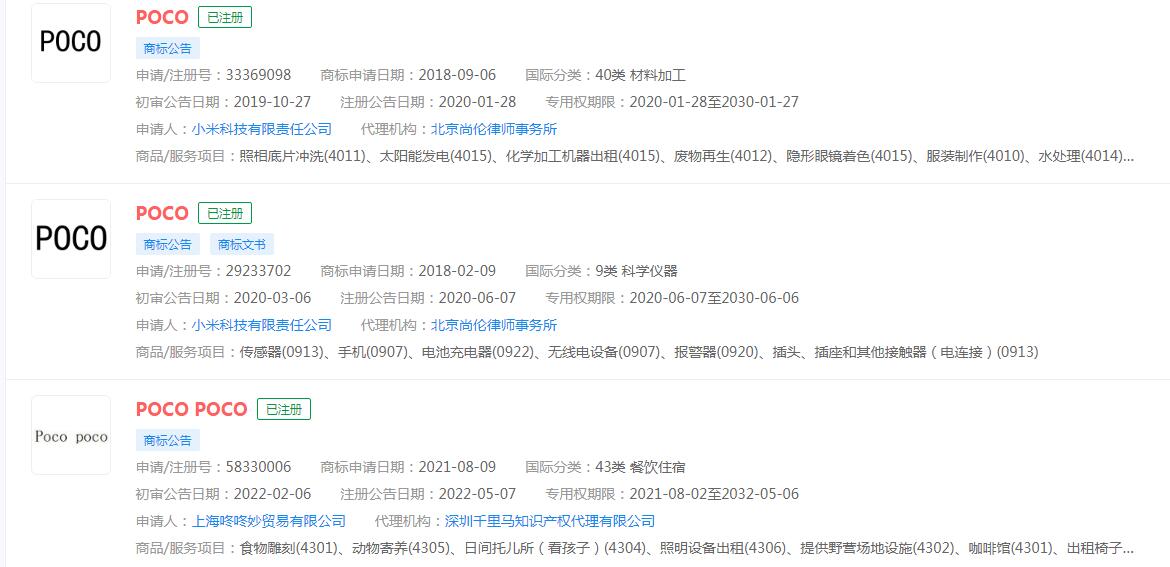The image size is (1170, 567).
Task: Click 已注册 badge in 33369098 entry
Action: click(x=225, y=18)
